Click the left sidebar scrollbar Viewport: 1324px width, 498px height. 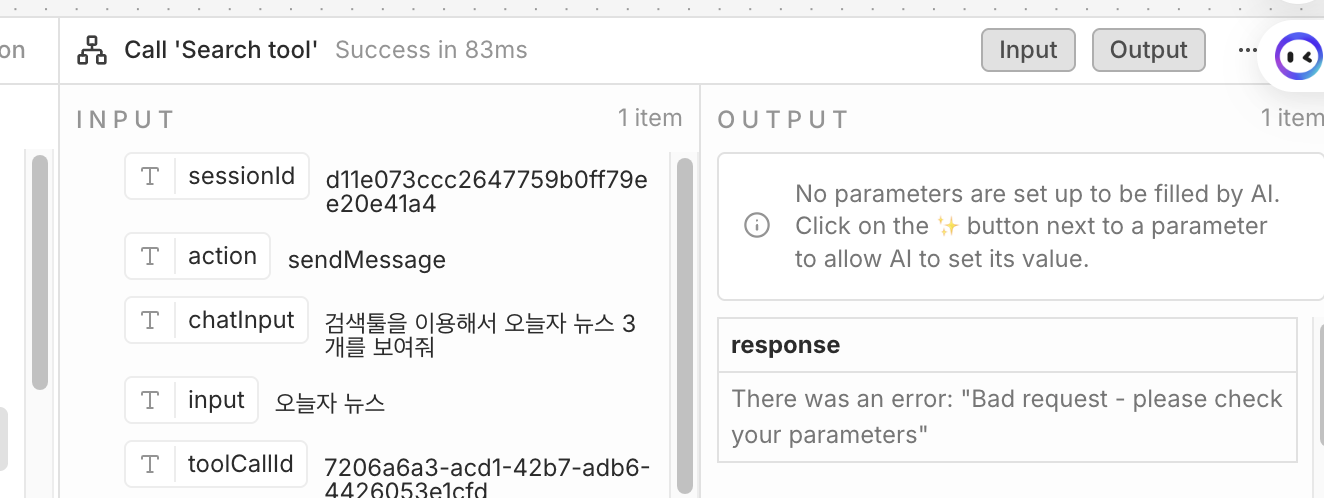coord(40,270)
